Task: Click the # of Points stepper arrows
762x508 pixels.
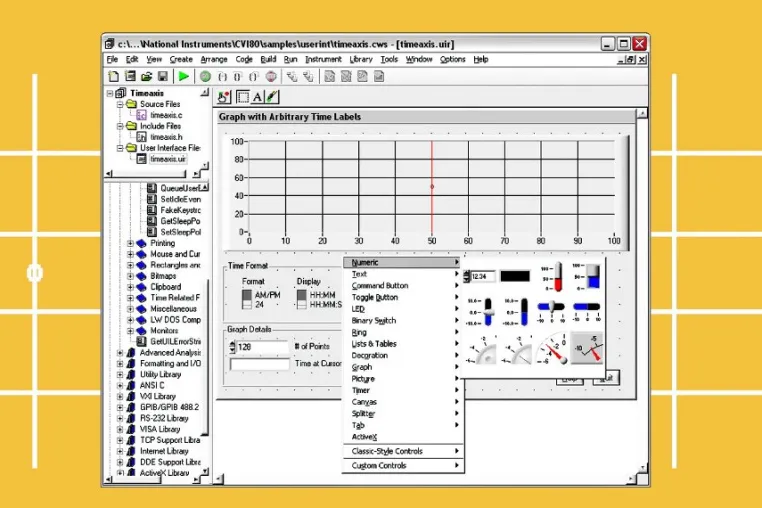Action: click(x=232, y=347)
